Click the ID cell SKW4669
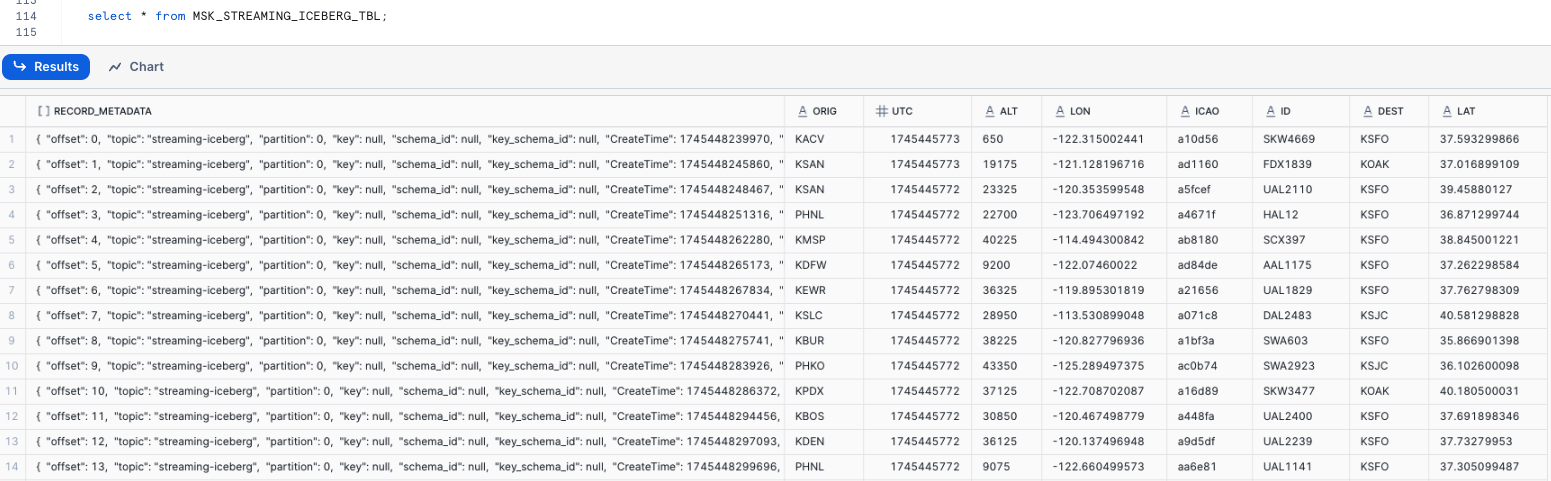Screen dimensions: 1551x481 tap(1299, 139)
